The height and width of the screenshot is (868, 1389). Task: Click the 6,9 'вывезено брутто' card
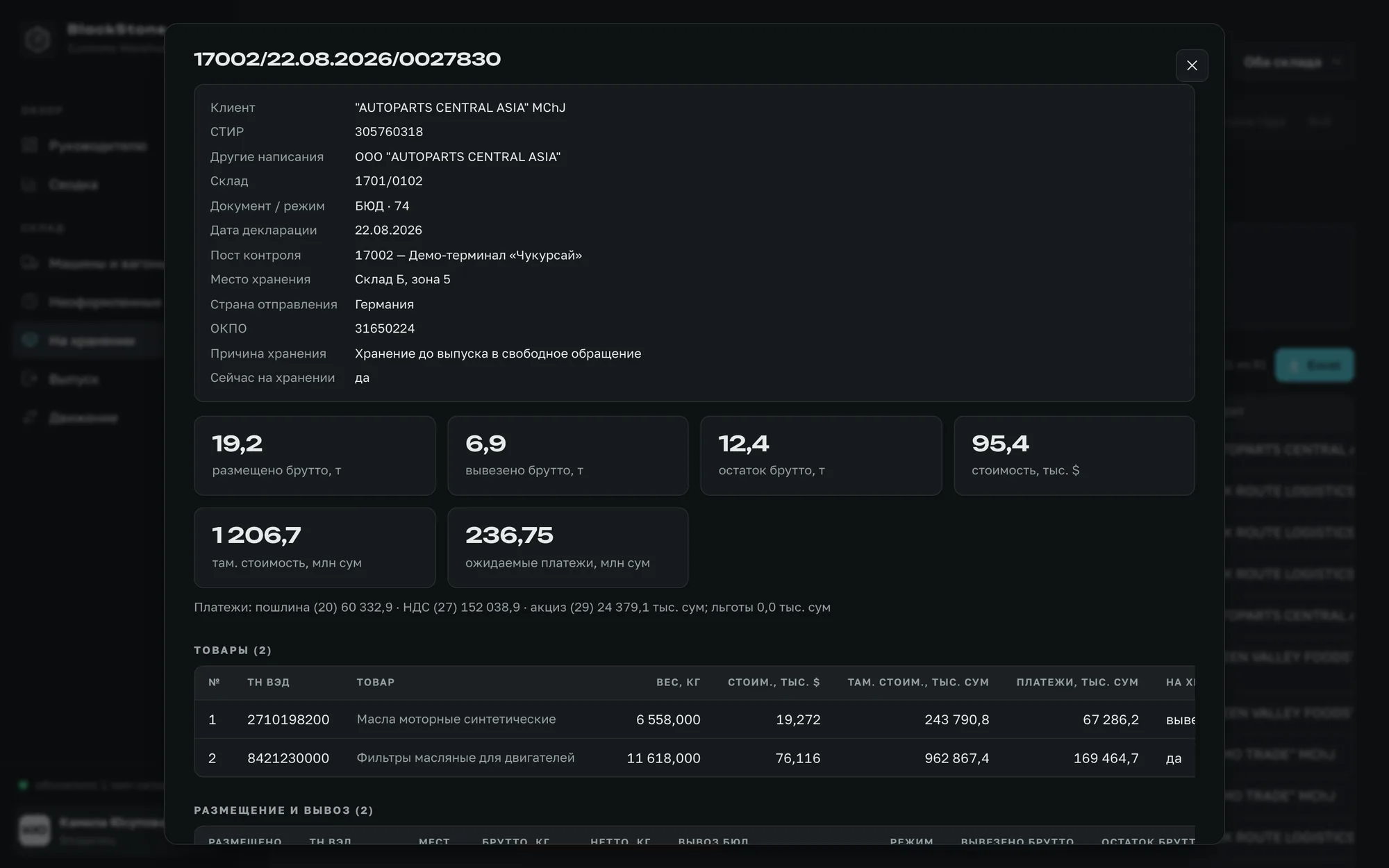click(568, 456)
